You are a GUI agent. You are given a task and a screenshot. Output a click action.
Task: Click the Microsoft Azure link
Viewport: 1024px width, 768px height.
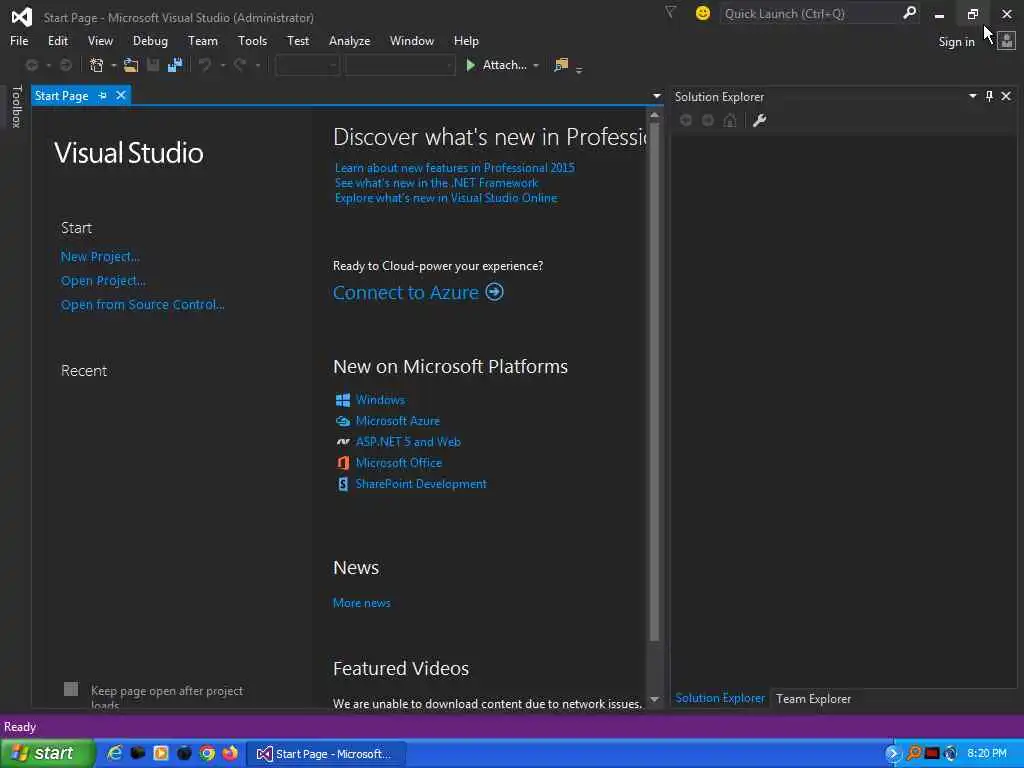[398, 421]
